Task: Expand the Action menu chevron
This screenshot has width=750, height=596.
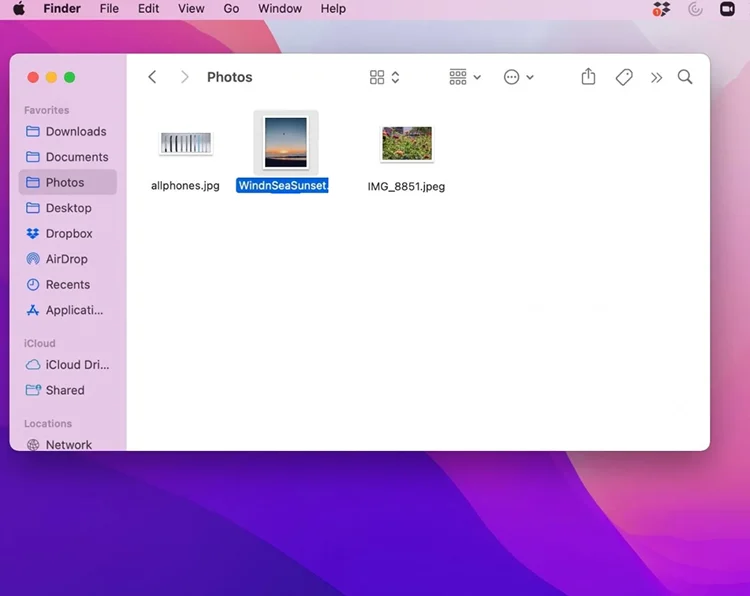Action: click(530, 77)
